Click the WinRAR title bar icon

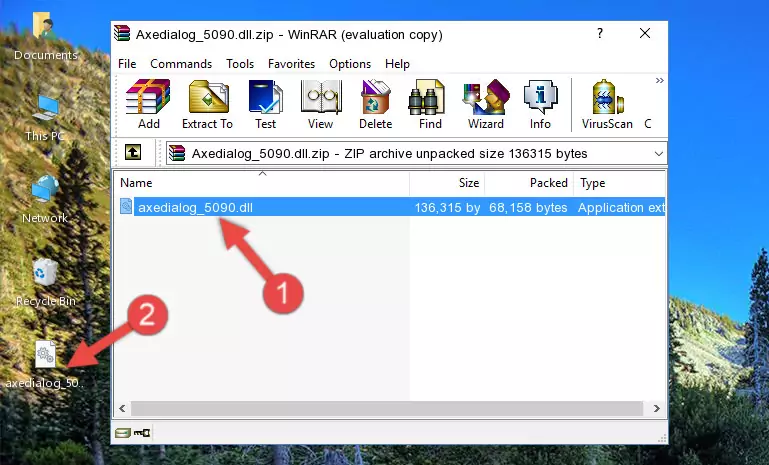pyautogui.click(x=122, y=33)
